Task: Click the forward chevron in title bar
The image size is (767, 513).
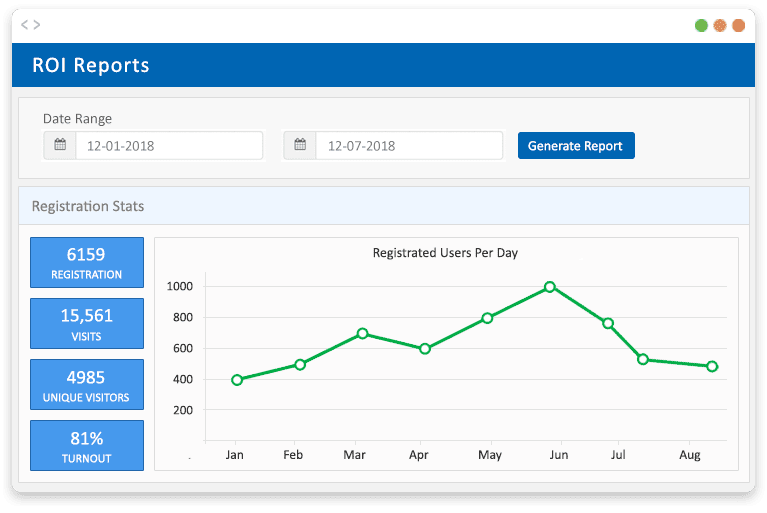Action: point(37,25)
